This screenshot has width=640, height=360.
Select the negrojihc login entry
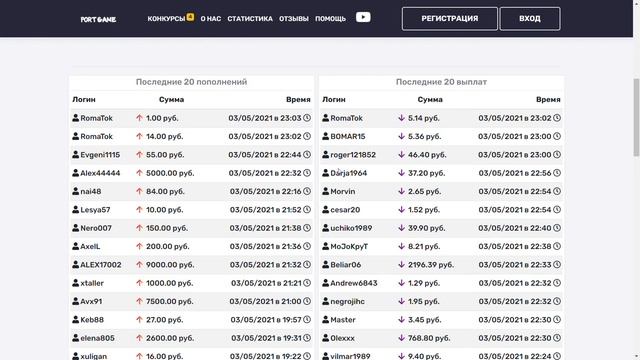pos(347,302)
